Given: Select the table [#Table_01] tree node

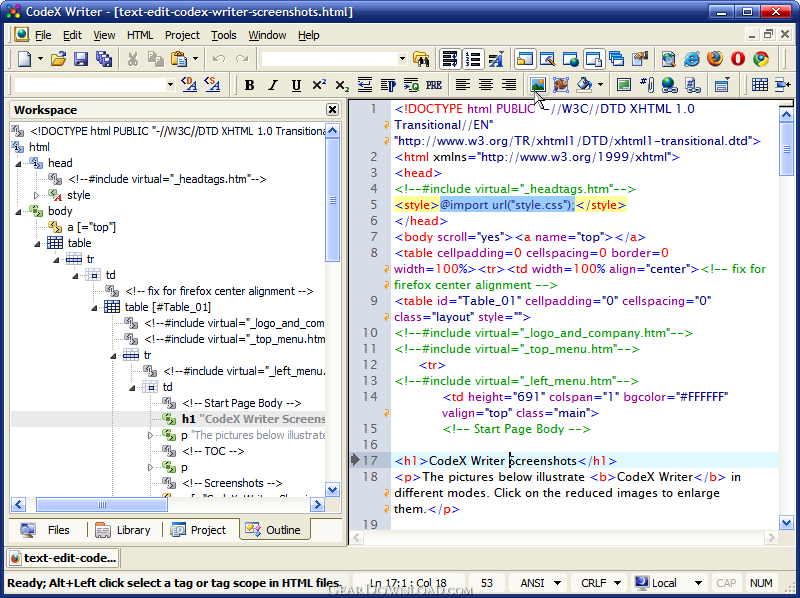Looking at the screenshot, I should coord(168,307).
